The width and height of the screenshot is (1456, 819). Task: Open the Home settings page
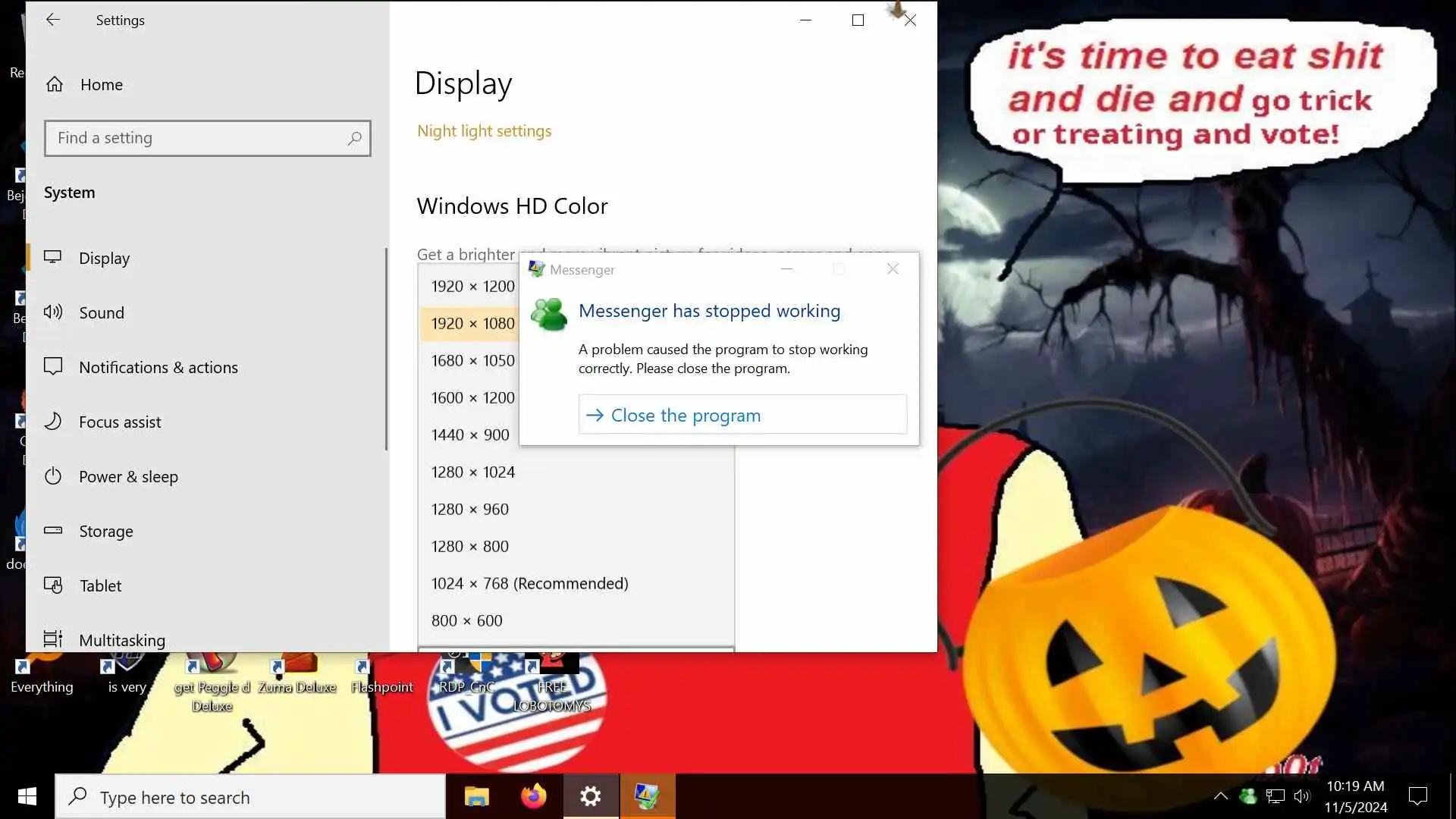click(101, 84)
